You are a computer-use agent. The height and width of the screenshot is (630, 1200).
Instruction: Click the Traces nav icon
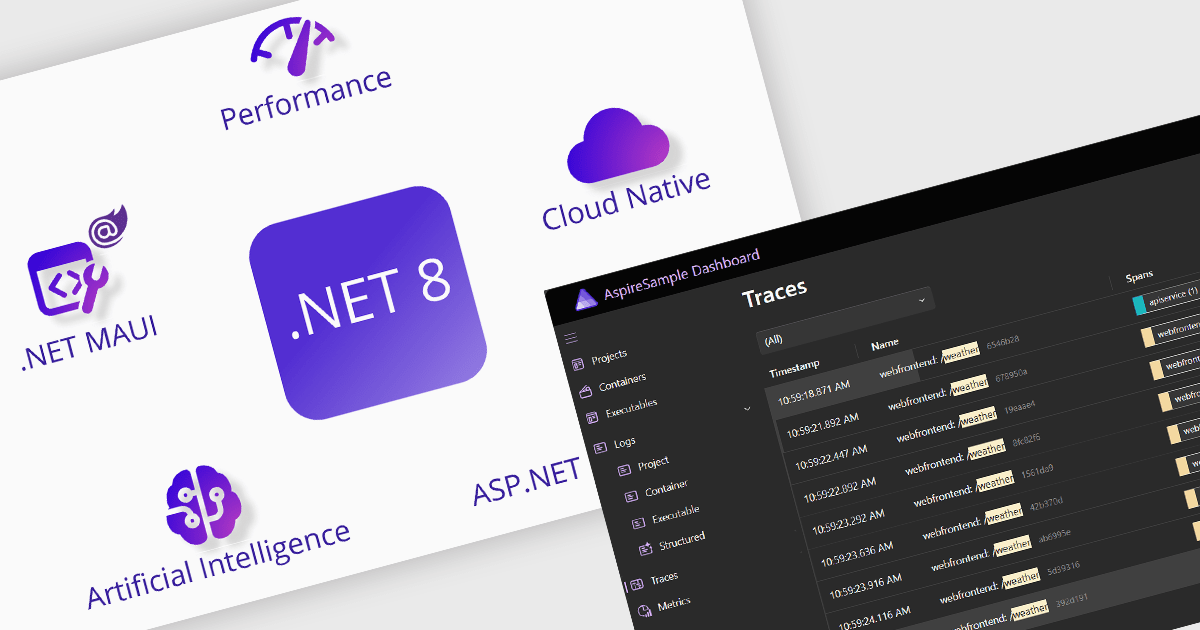coord(636,583)
